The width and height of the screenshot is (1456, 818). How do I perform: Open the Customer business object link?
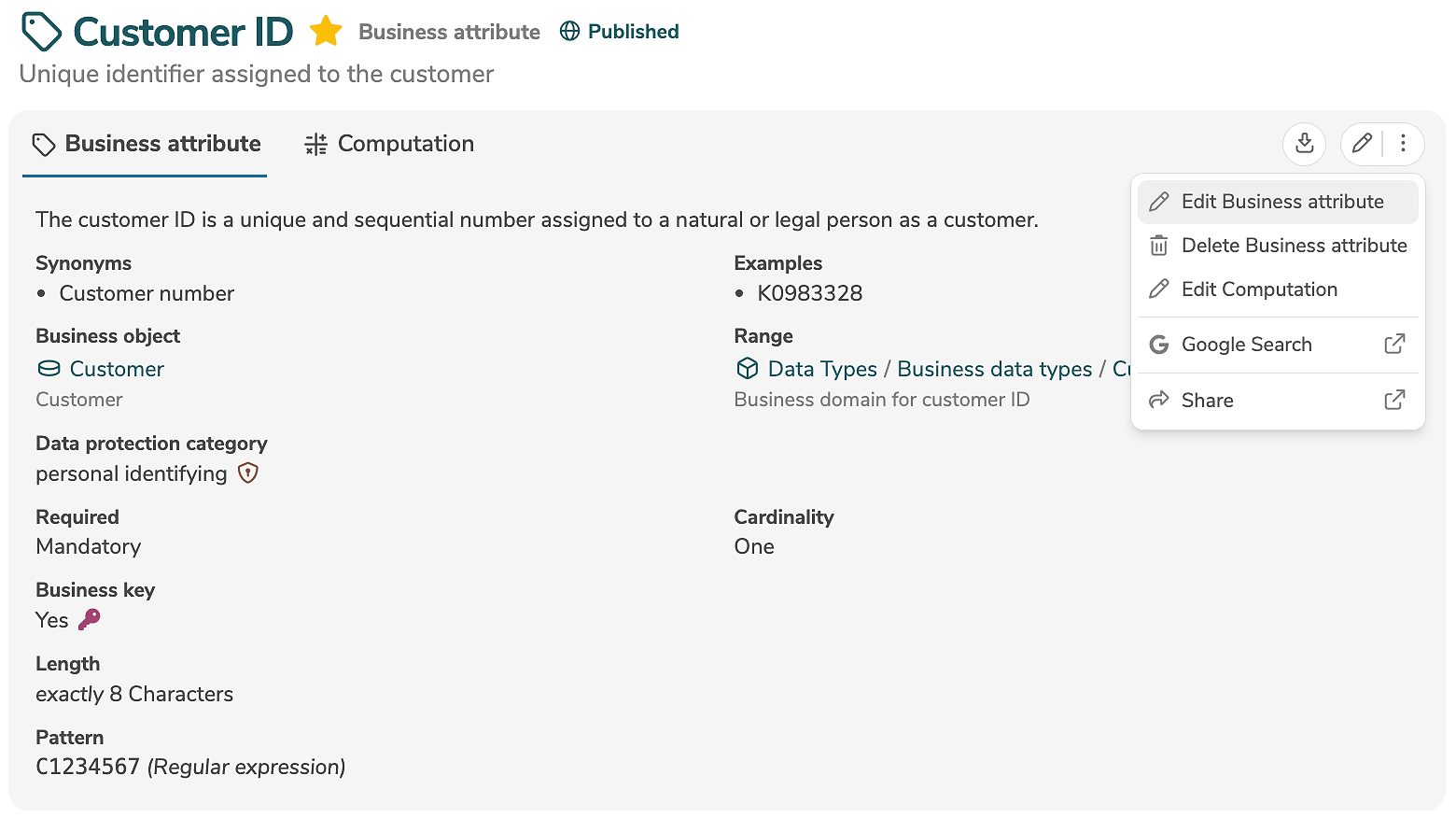tap(116, 369)
